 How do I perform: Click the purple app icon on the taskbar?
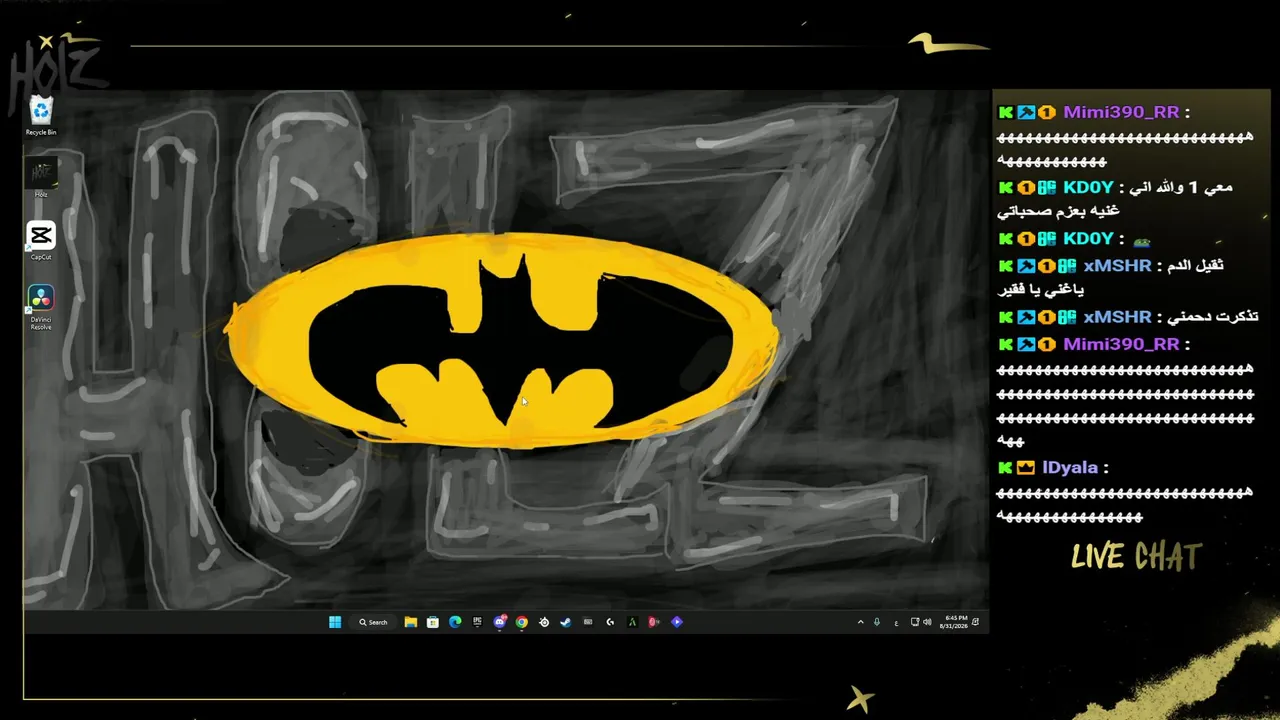coord(677,622)
